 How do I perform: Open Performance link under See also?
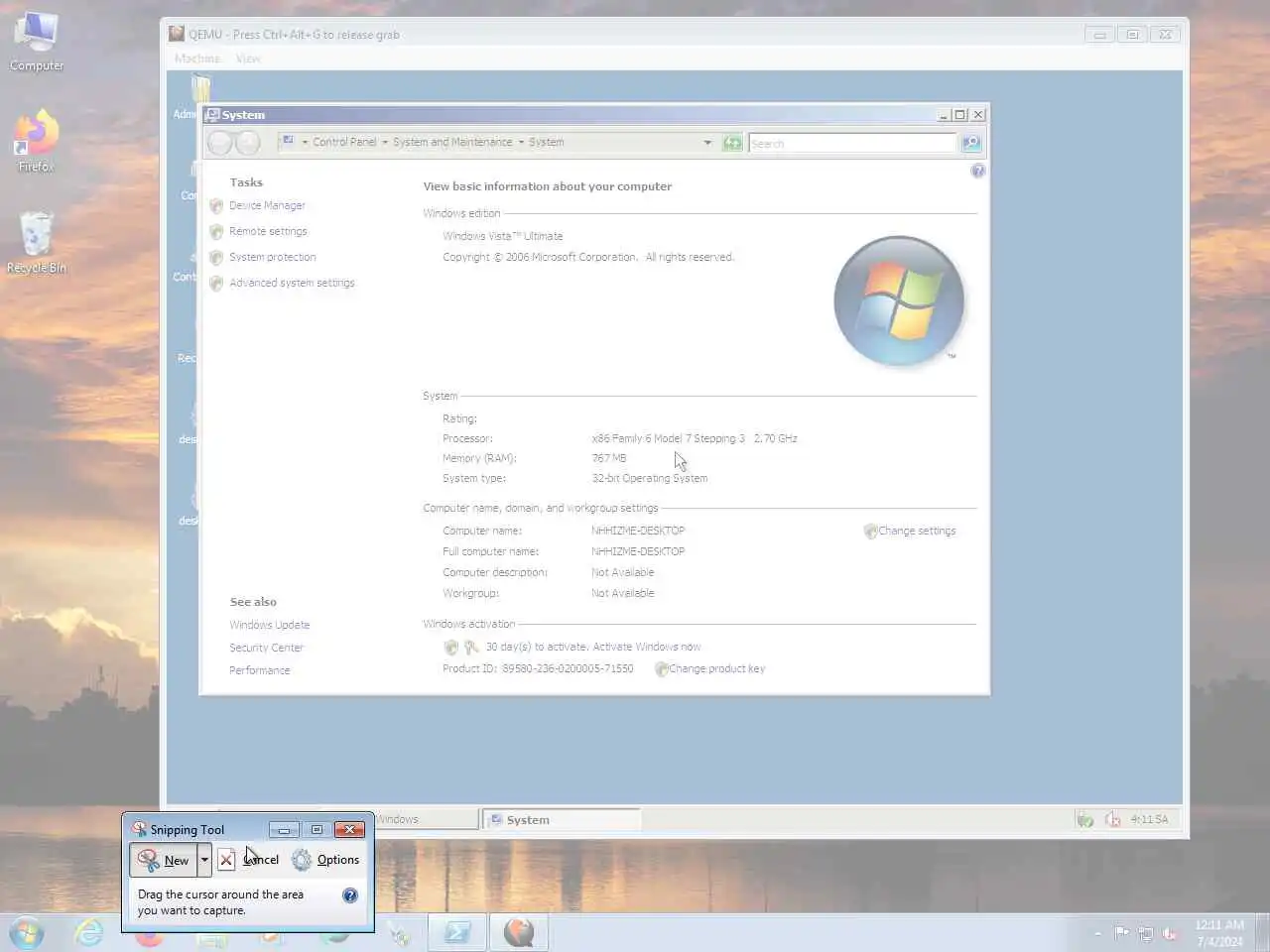coord(260,670)
